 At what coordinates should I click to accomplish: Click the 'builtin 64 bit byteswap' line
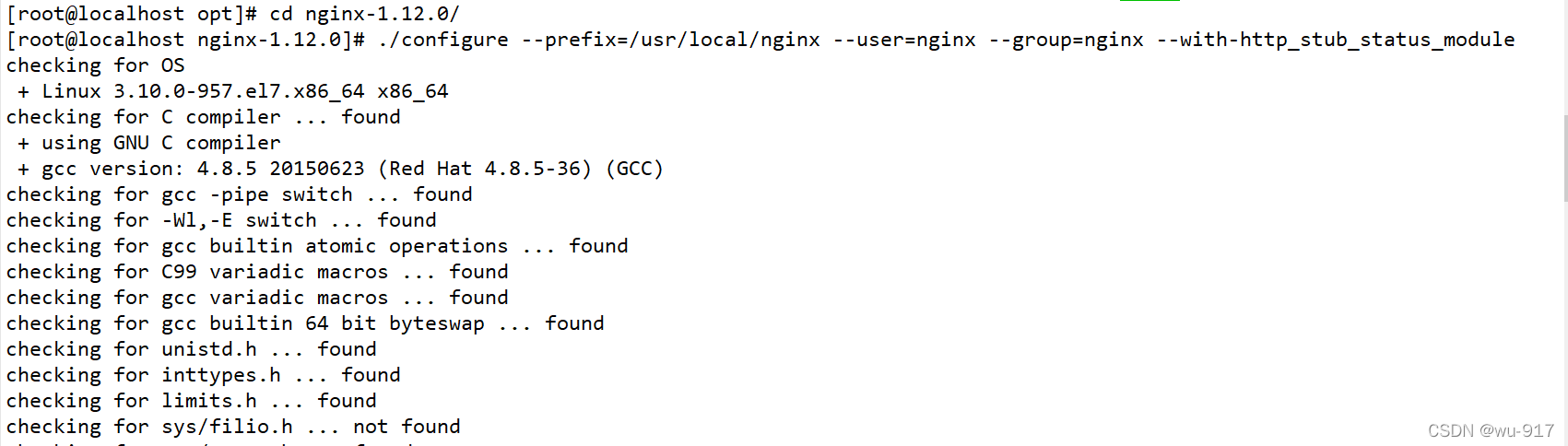pyautogui.click(x=305, y=323)
